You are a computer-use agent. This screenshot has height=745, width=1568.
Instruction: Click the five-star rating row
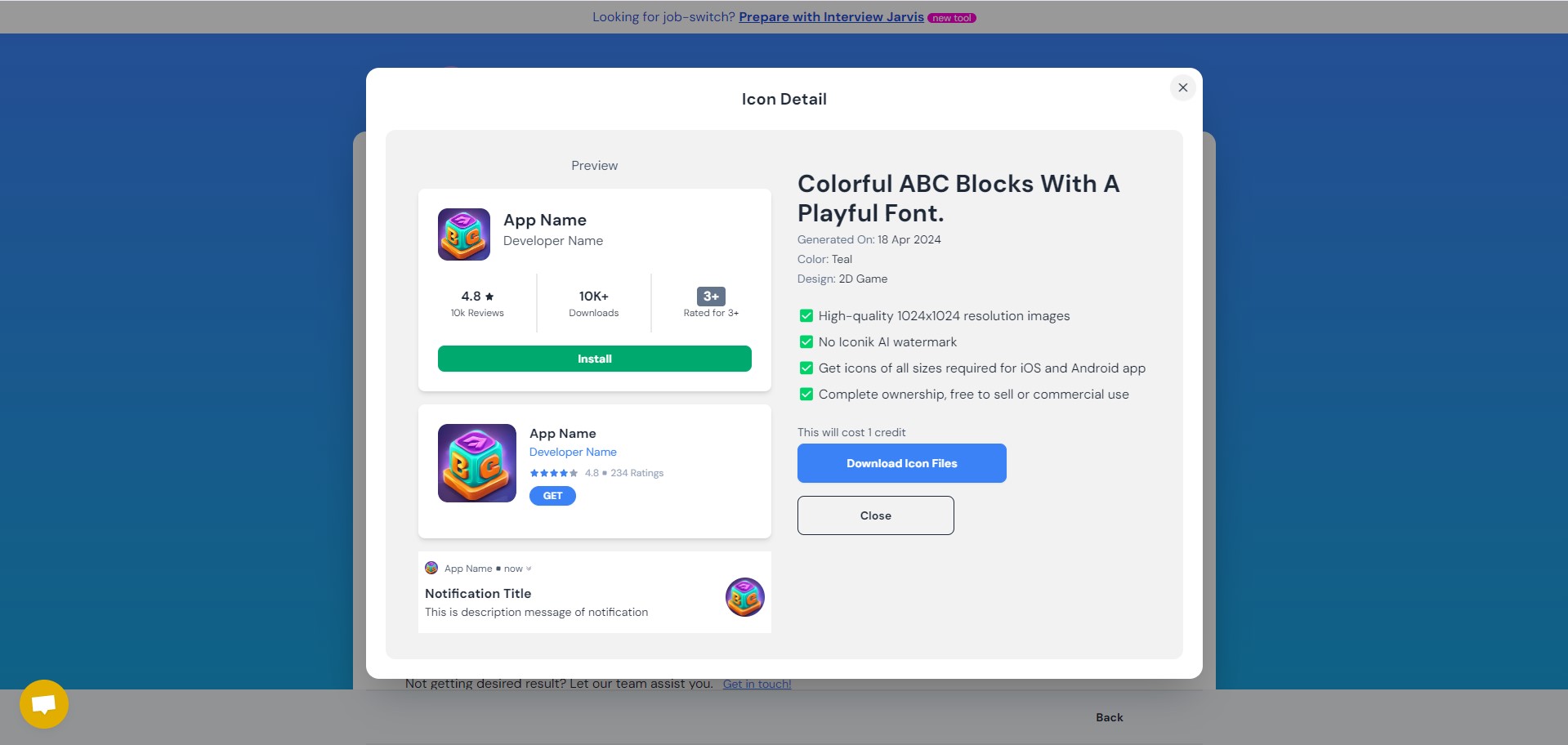tap(554, 473)
